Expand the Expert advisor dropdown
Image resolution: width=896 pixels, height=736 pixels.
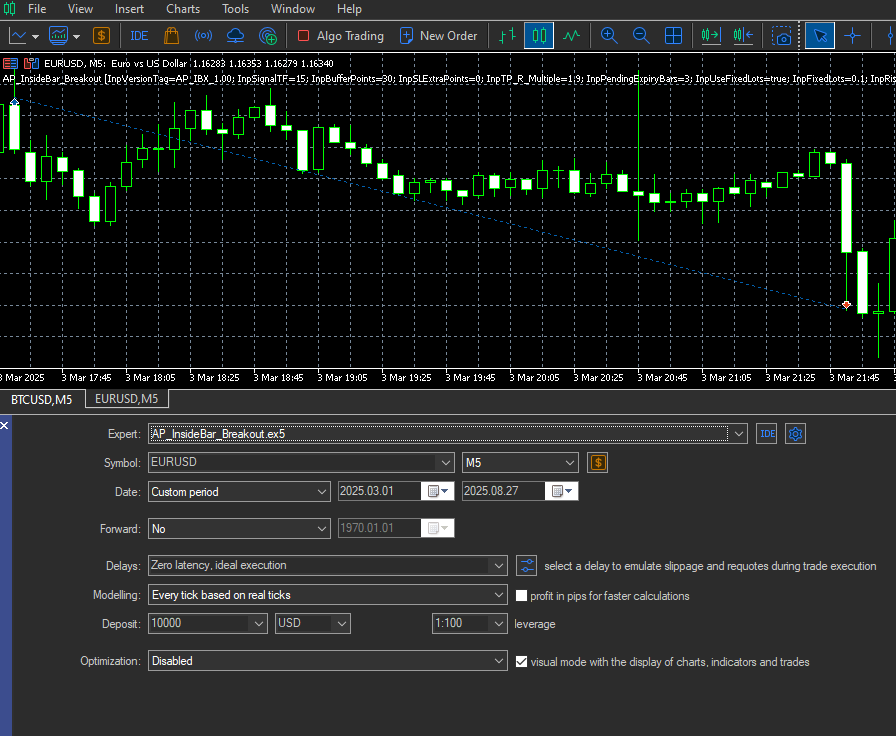point(738,434)
